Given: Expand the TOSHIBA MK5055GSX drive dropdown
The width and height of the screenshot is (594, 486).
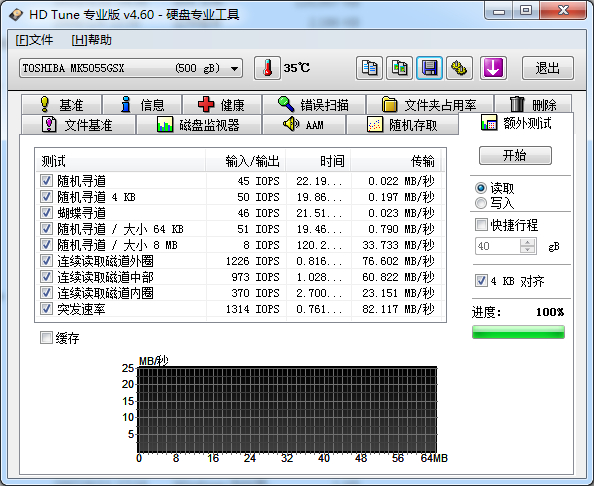Looking at the screenshot, I should pyautogui.click(x=234, y=69).
